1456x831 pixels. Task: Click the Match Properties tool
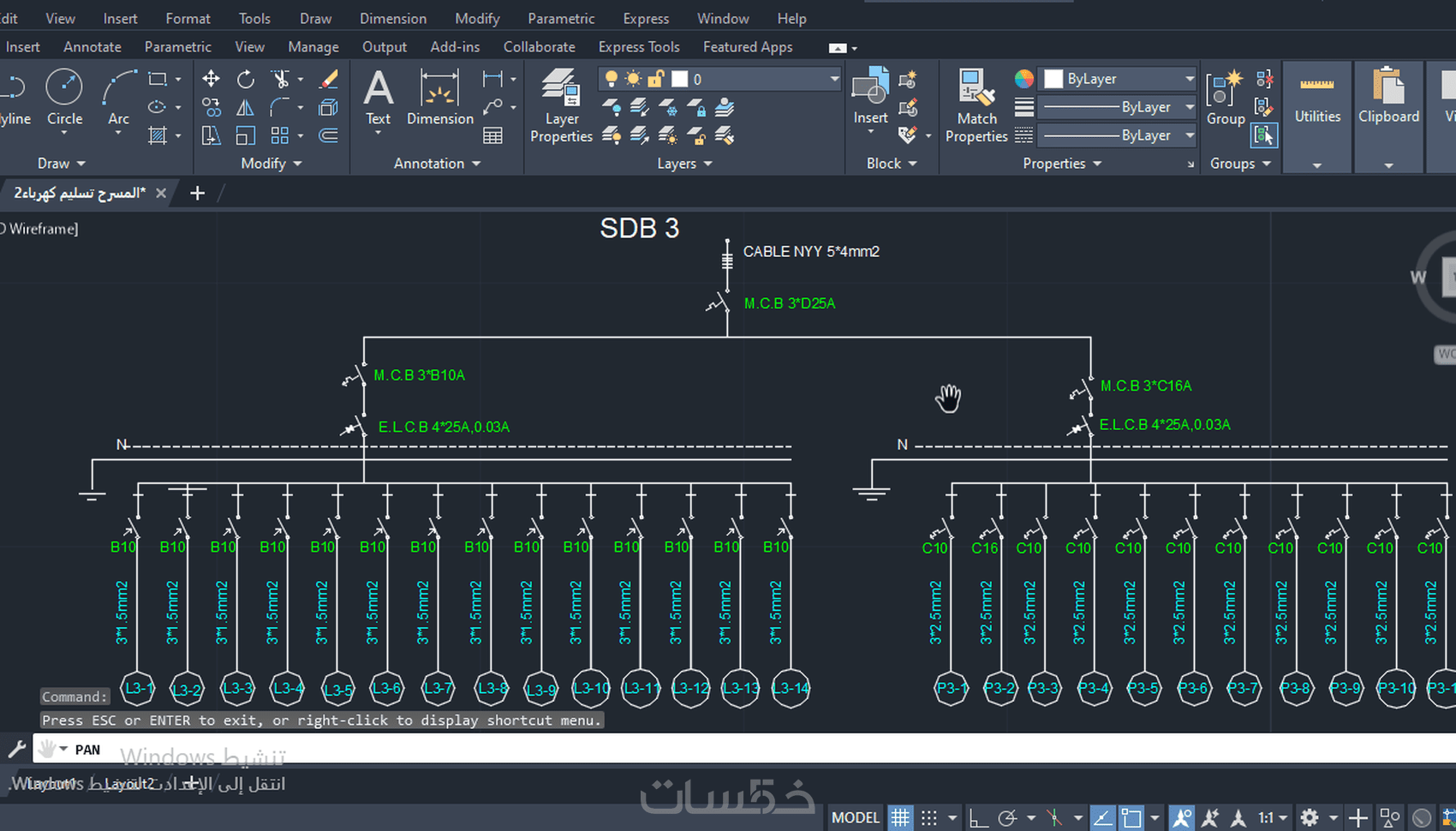(x=976, y=105)
